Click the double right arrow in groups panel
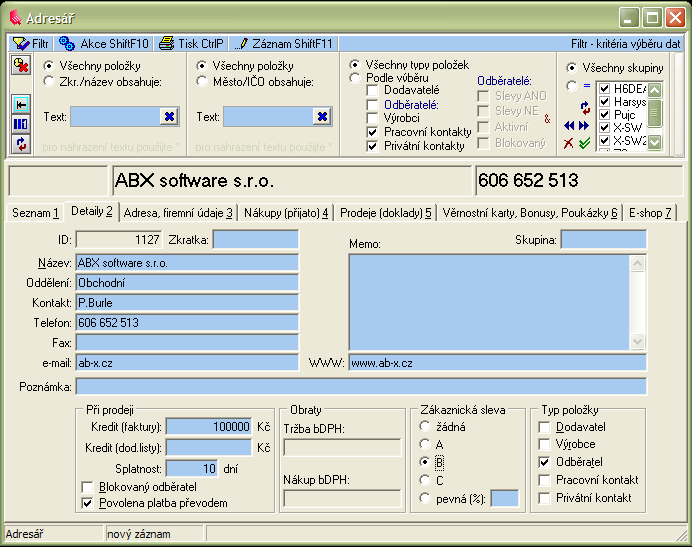Viewport: 692px width, 547px height. (x=584, y=126)
